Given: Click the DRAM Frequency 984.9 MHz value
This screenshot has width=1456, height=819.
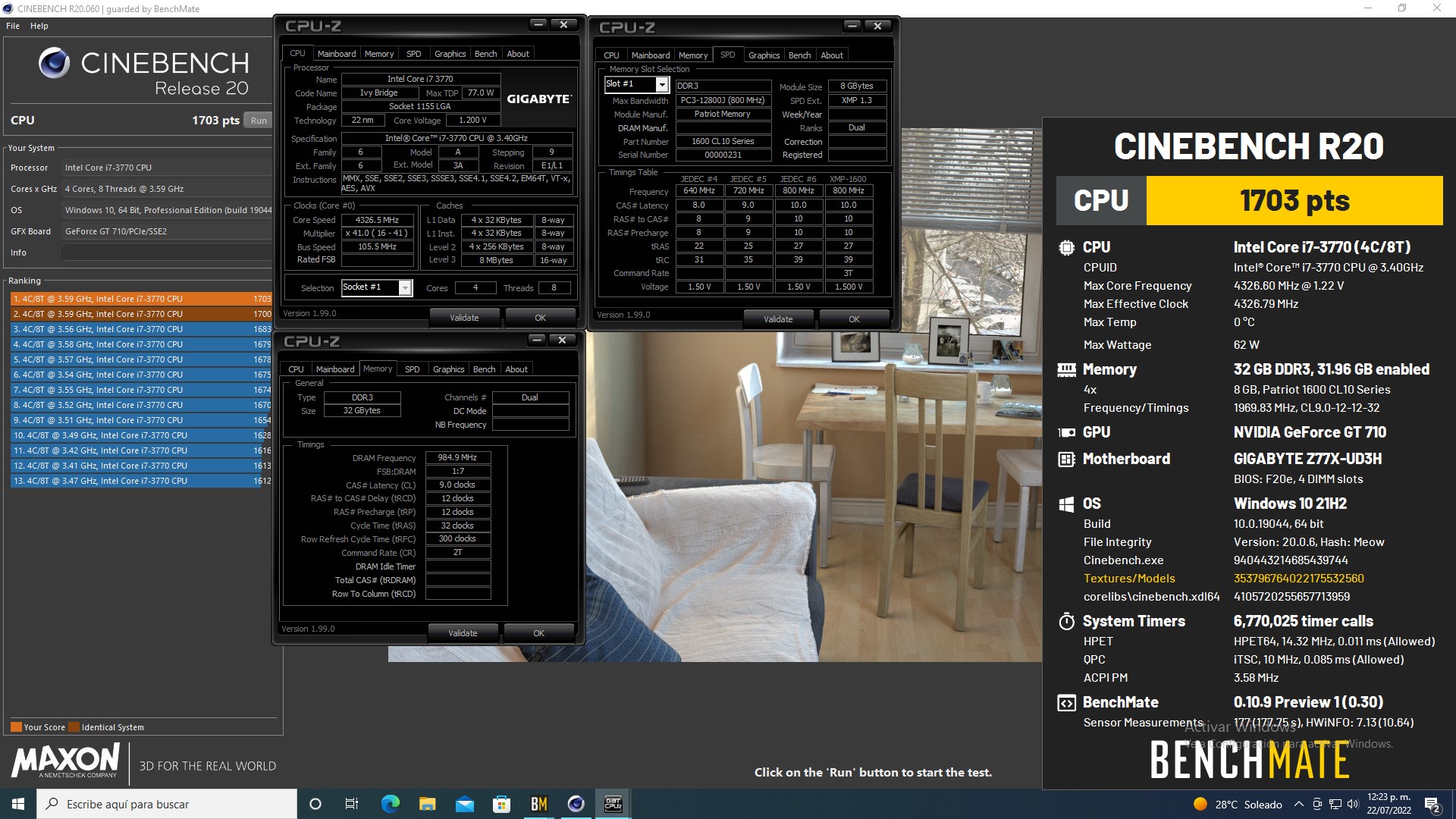Looking at the screenshot, I should (457, 458).
